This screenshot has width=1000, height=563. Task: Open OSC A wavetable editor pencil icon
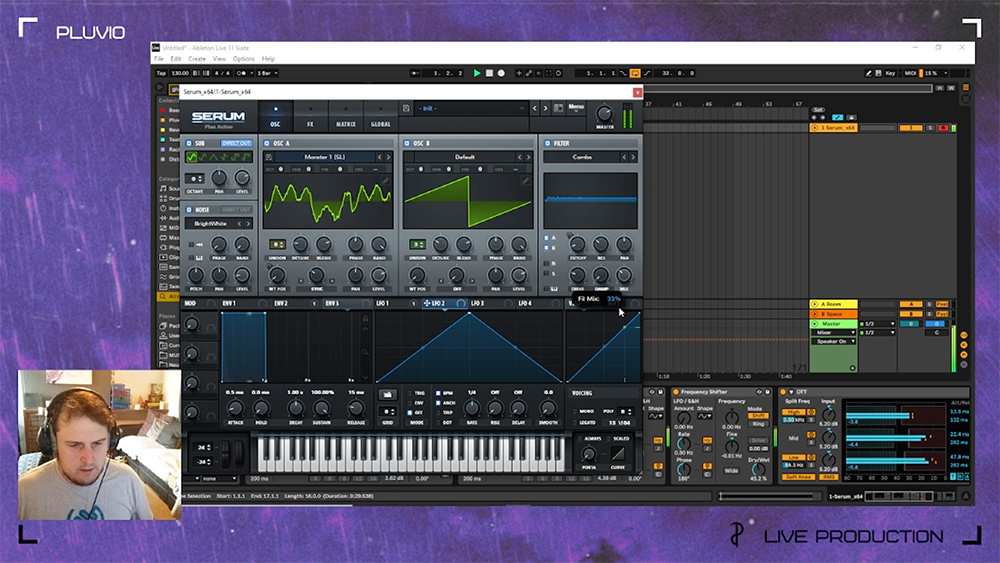386,181
